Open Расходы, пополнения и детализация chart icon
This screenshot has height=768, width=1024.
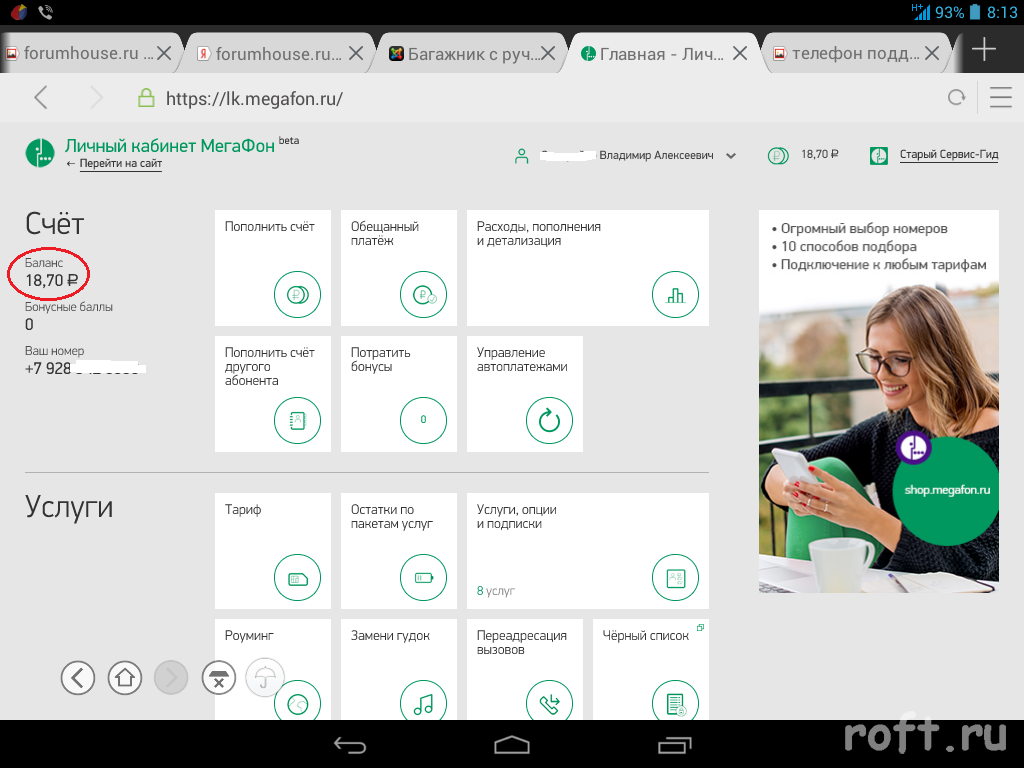(x=675, y=295)
